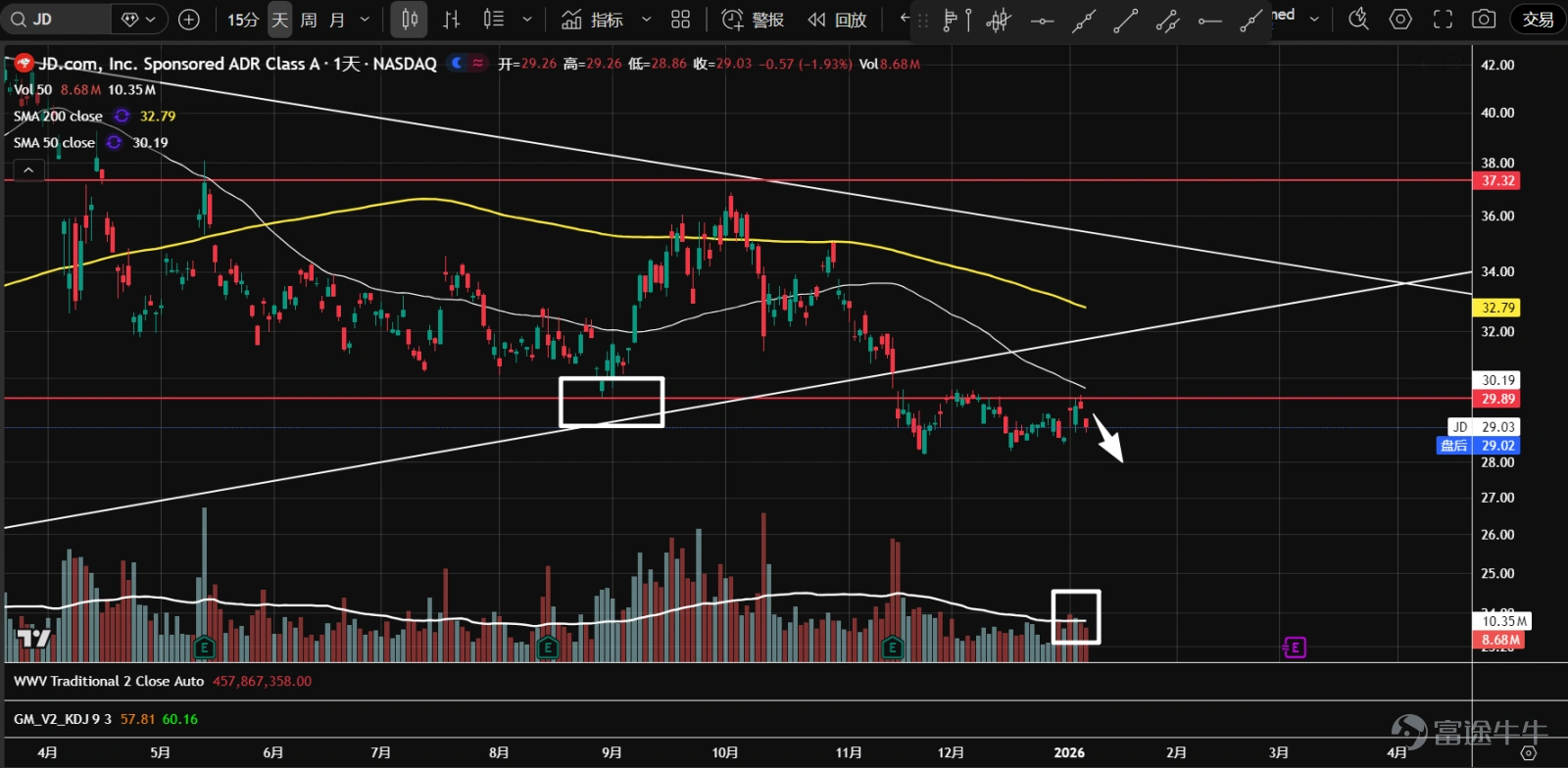Click the JD symbol search field

coord(57,20)
